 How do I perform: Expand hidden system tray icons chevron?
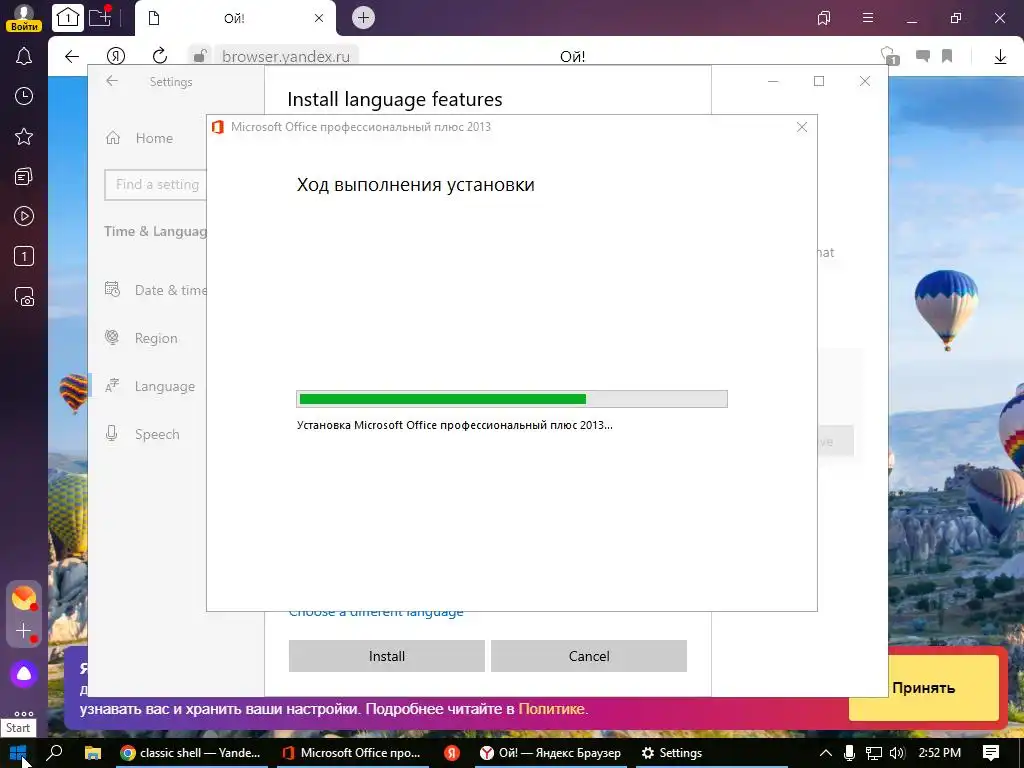click(825, 753)
